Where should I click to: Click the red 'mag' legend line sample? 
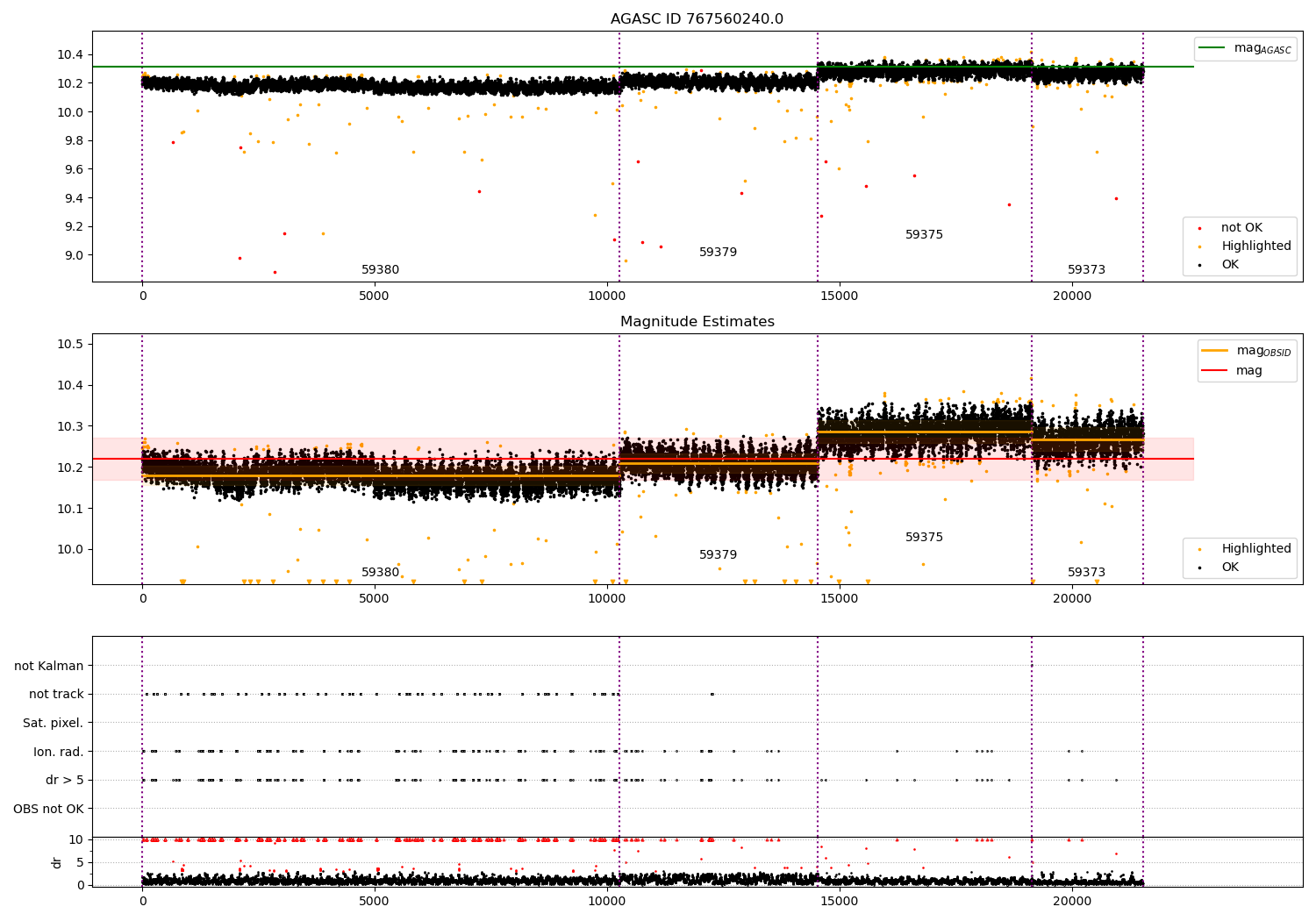(x=1214, y=371)
